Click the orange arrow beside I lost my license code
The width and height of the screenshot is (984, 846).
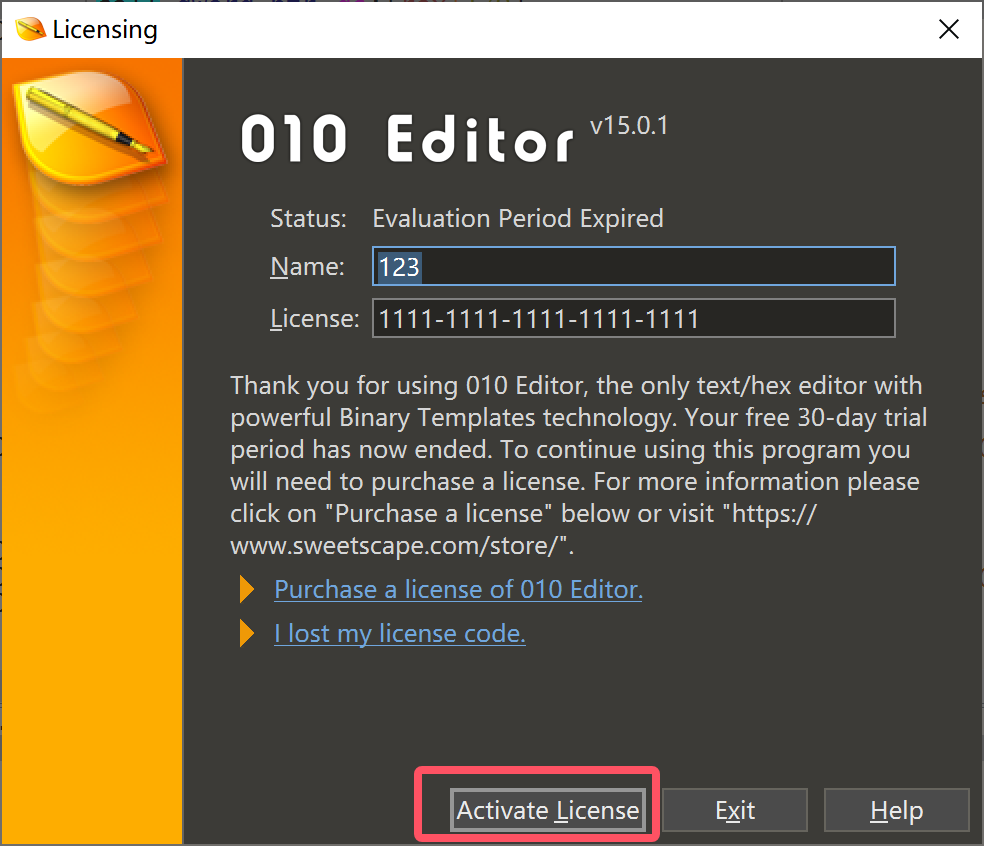pyautogui.click(x=247, y=633)
